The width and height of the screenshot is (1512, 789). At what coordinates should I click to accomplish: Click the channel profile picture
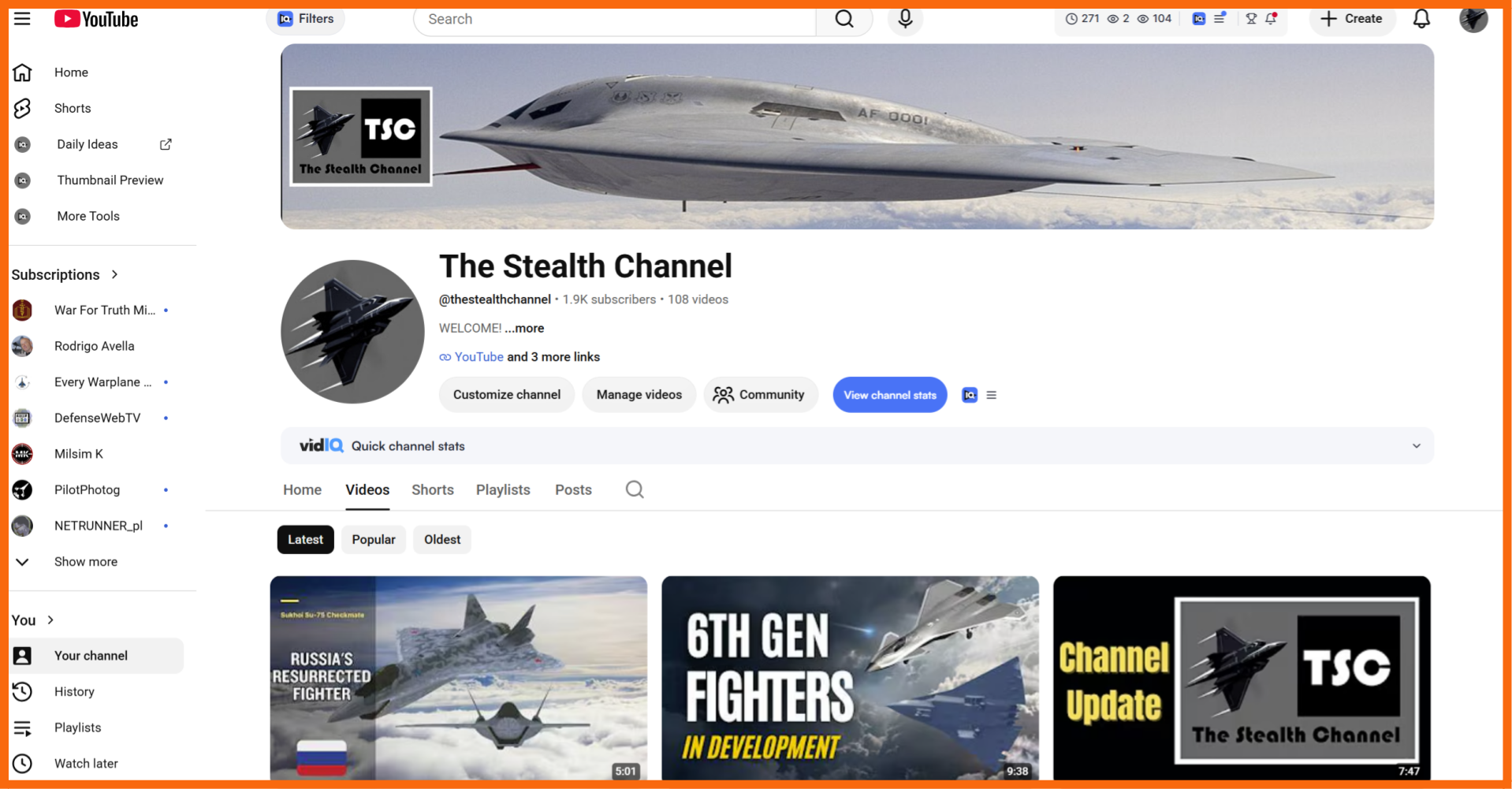[x=352, y=332]
